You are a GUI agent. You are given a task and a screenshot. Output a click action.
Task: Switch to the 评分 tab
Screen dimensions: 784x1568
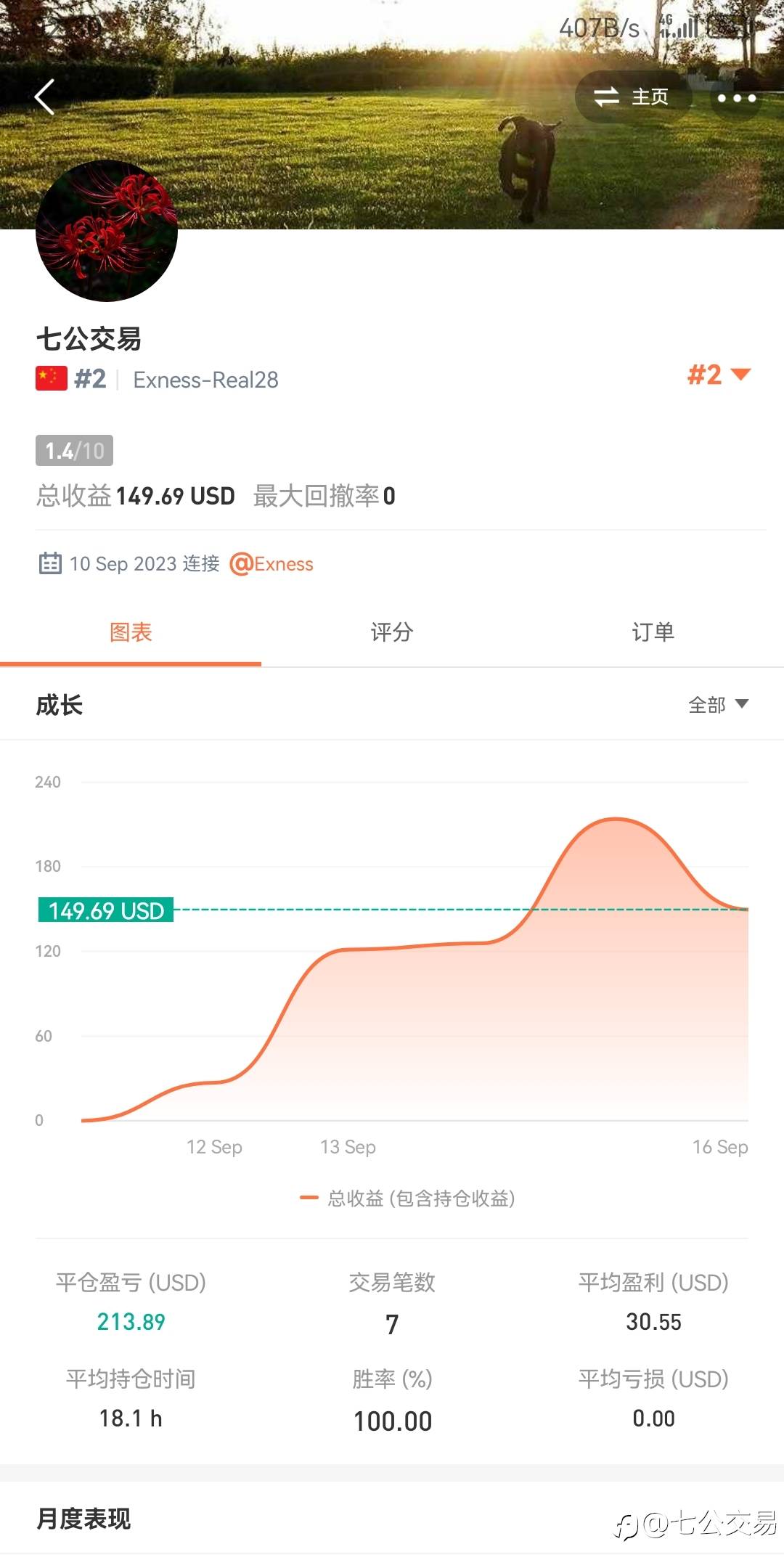click(x=392, y=632)
